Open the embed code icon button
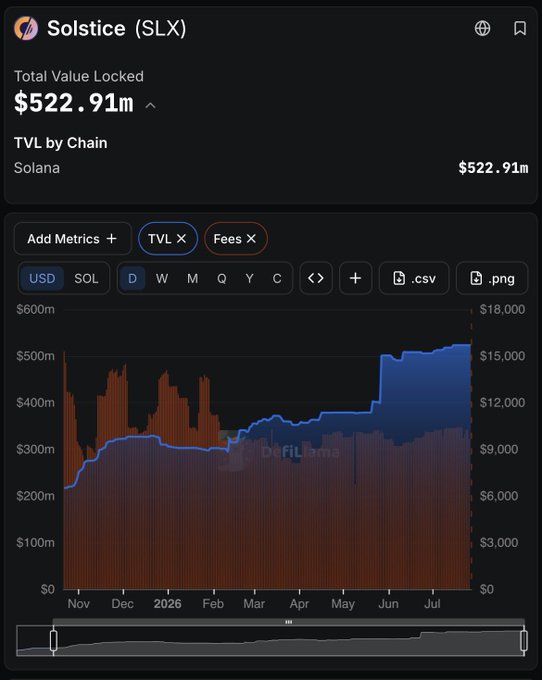This screenshot has width=542, height=680. pyautogui.click(x=316, y=278)
